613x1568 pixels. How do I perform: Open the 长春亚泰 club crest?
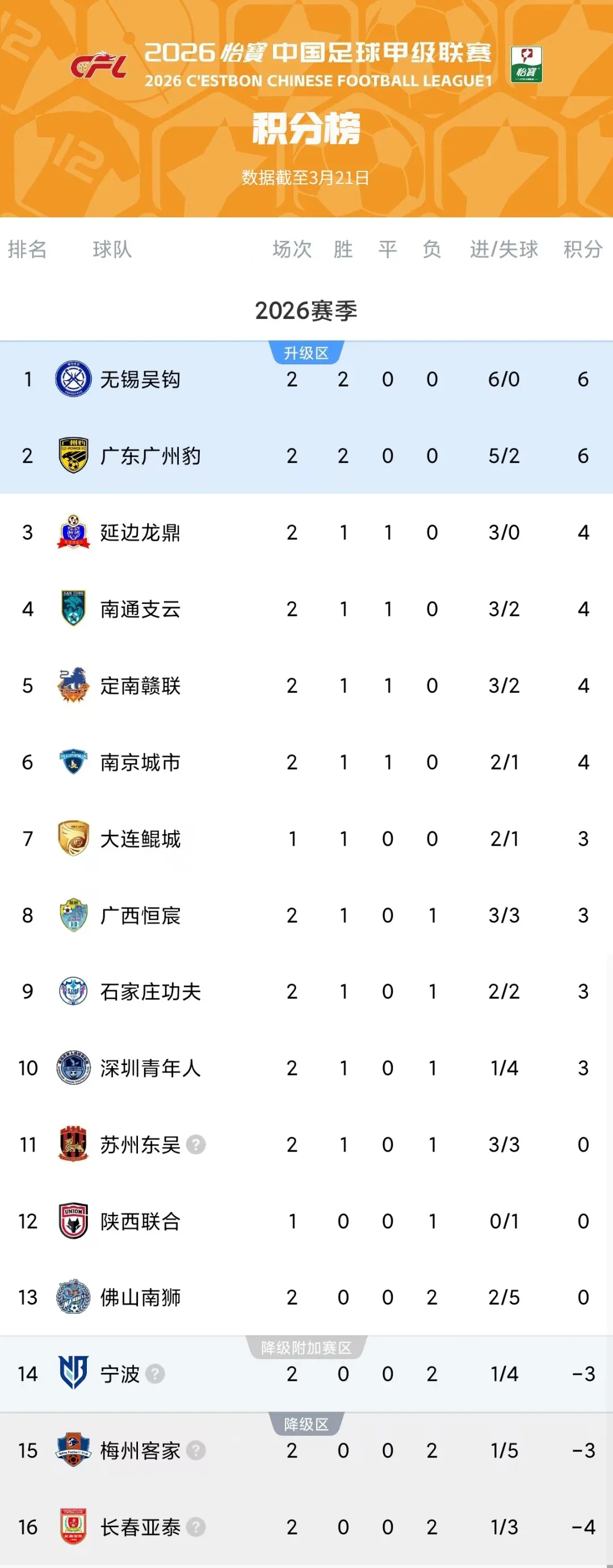point(73,1527)
